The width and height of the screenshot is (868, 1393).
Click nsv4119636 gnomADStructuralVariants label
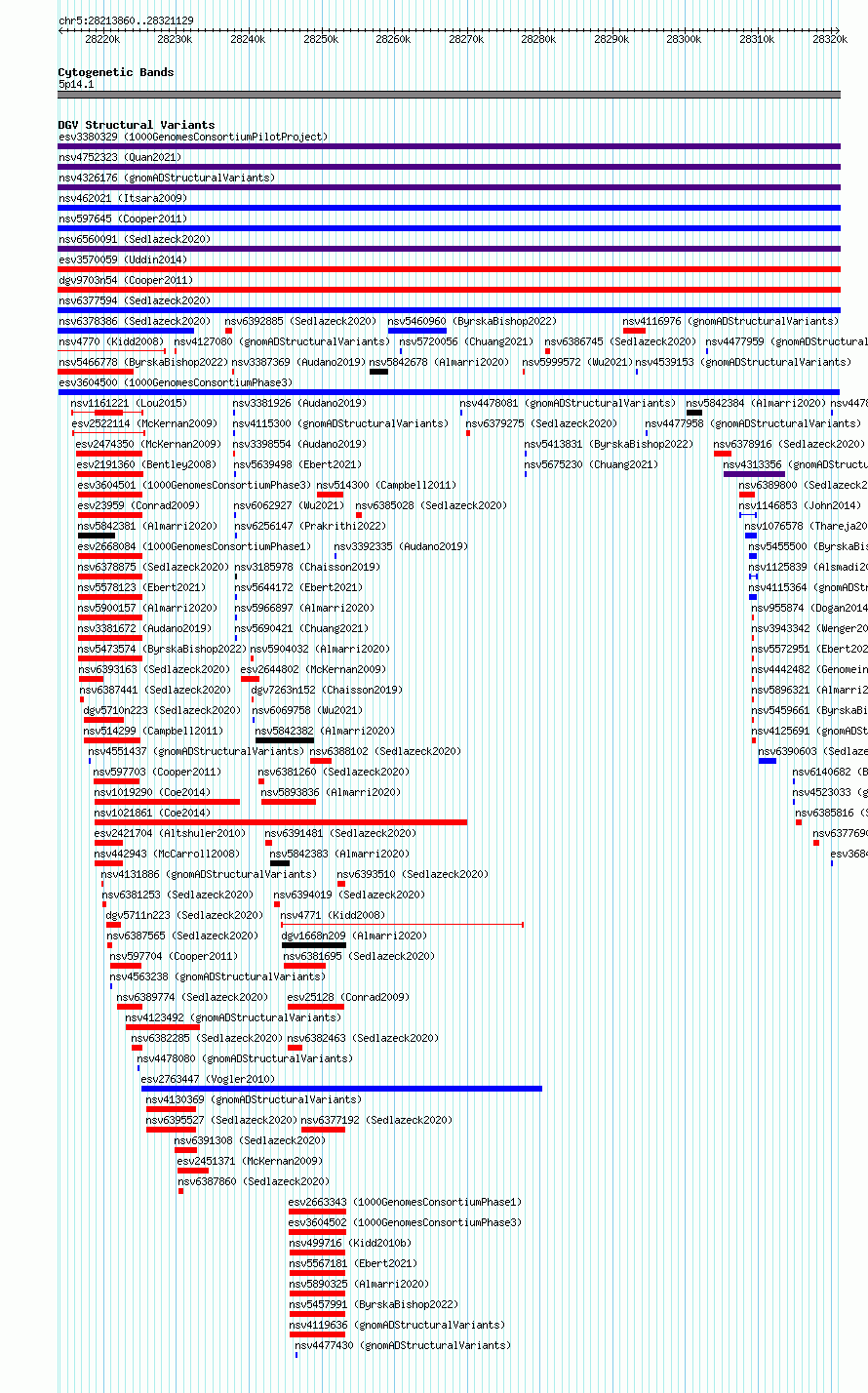(x=397, y=1325)
